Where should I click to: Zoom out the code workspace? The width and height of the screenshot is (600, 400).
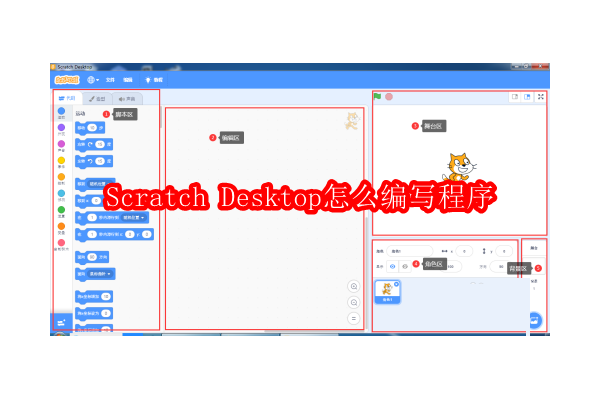pos(354,302)
